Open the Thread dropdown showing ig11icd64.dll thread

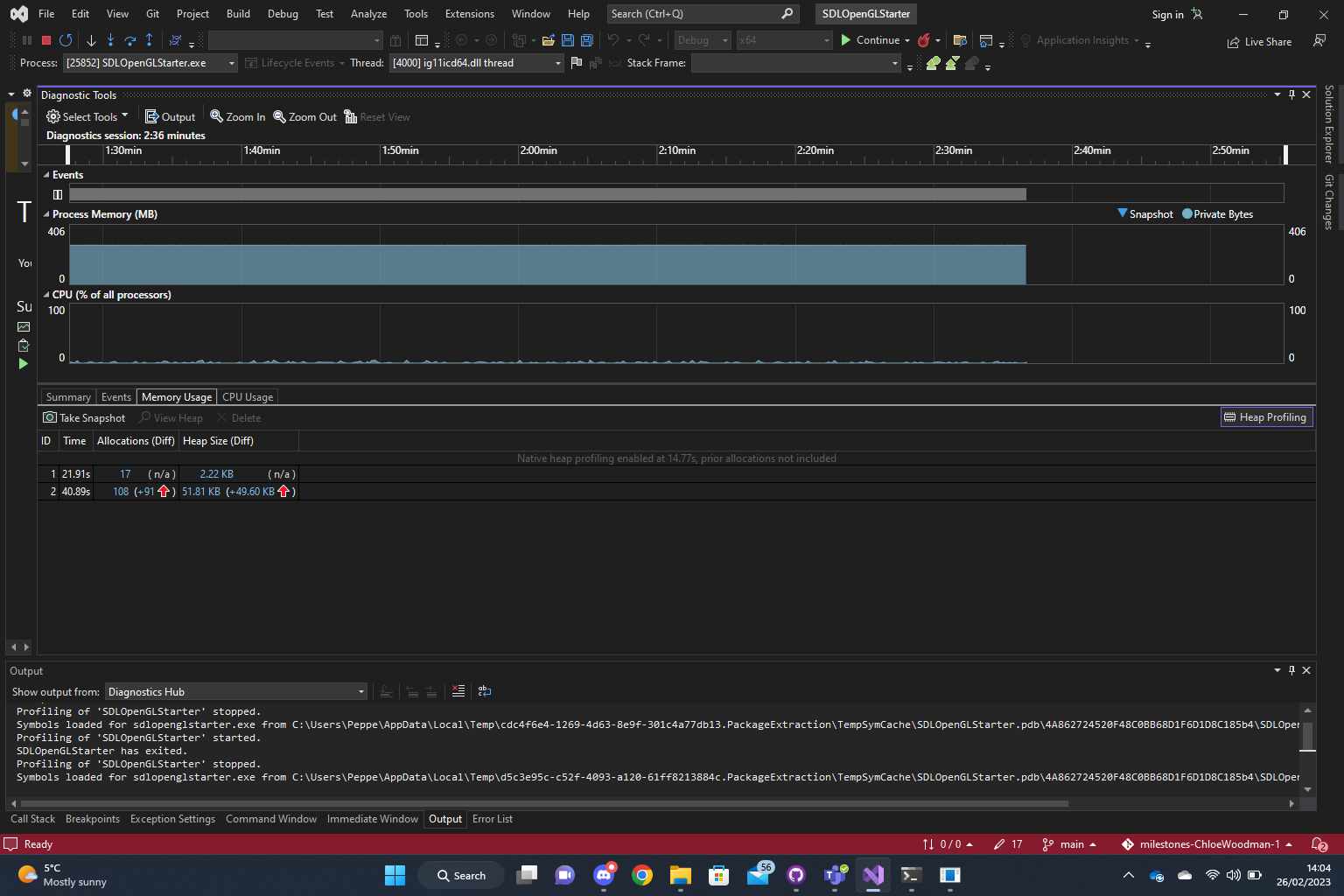[556, 62]
